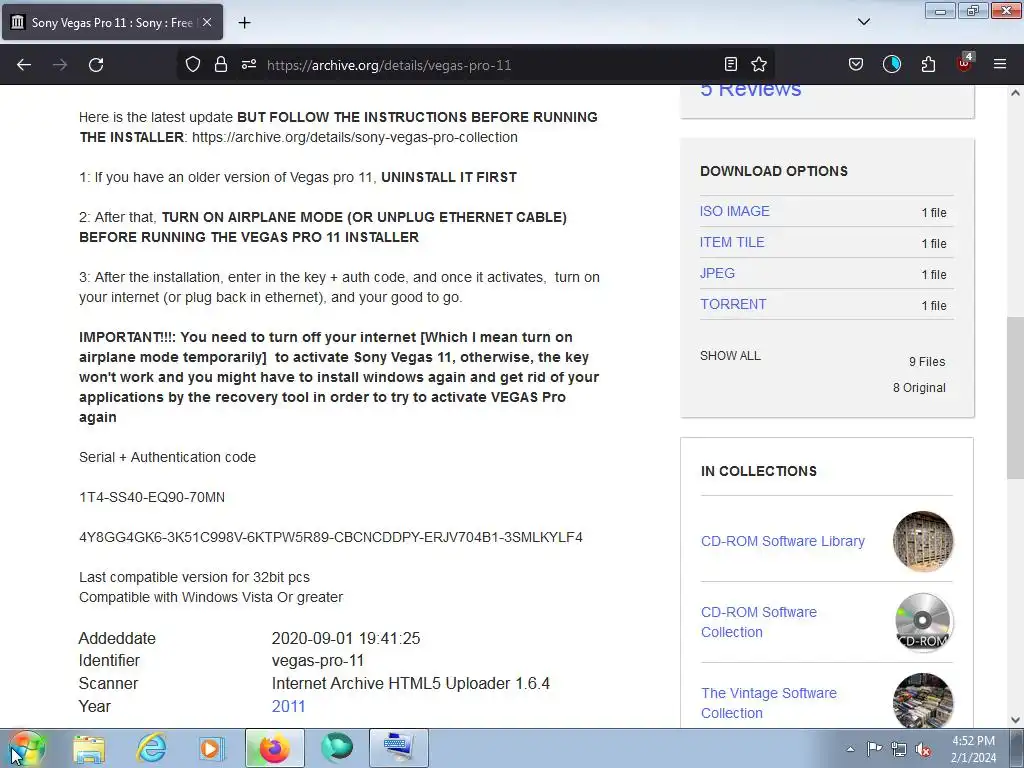
Task: Click the serial number 1T4-SS40-EQ90-70MN
Action: [x=152, y=498]
